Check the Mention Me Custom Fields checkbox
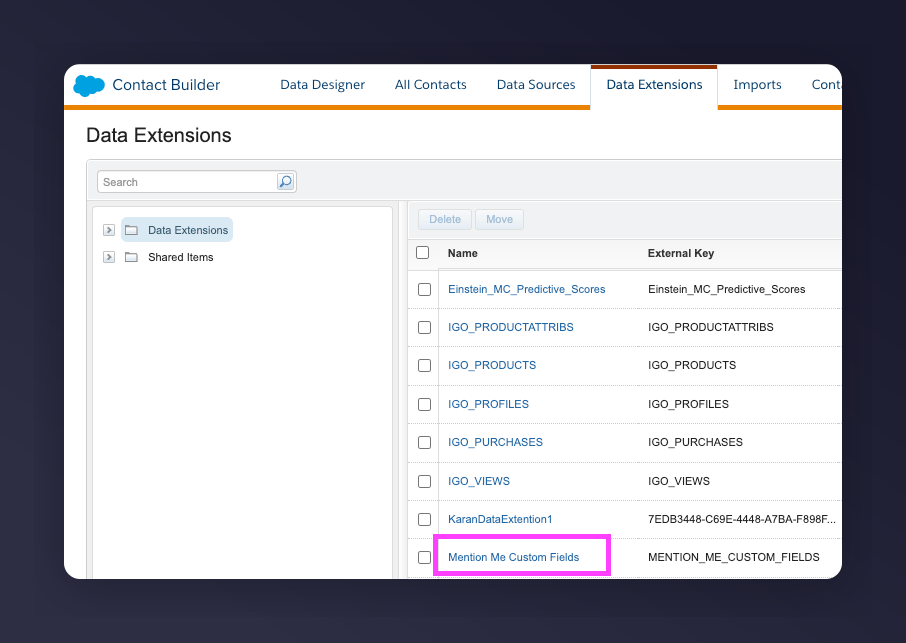 tap(424, 557)
